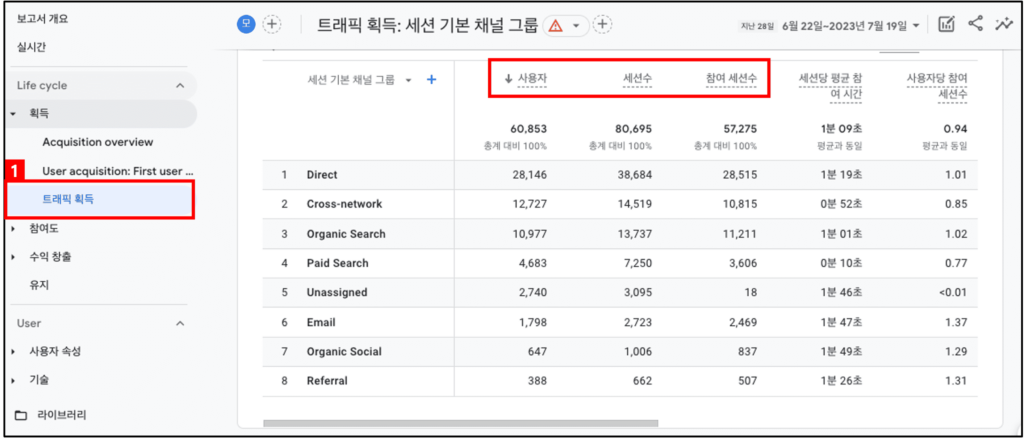This screenshot has width=1024, height=438.
Task: Click Unassigned engaged sessions value 18
Action: pos(751,292)
